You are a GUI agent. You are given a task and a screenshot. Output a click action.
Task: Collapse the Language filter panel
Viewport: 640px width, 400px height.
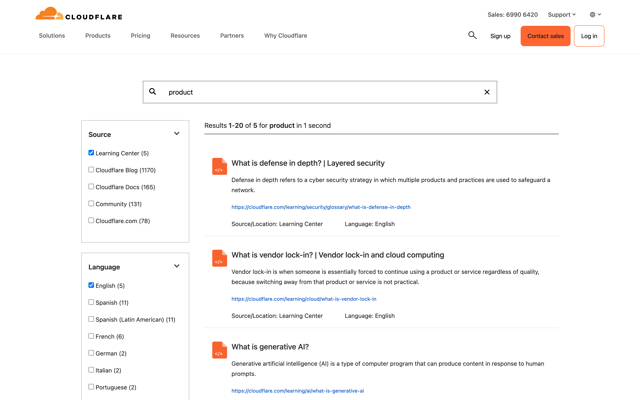176,266
